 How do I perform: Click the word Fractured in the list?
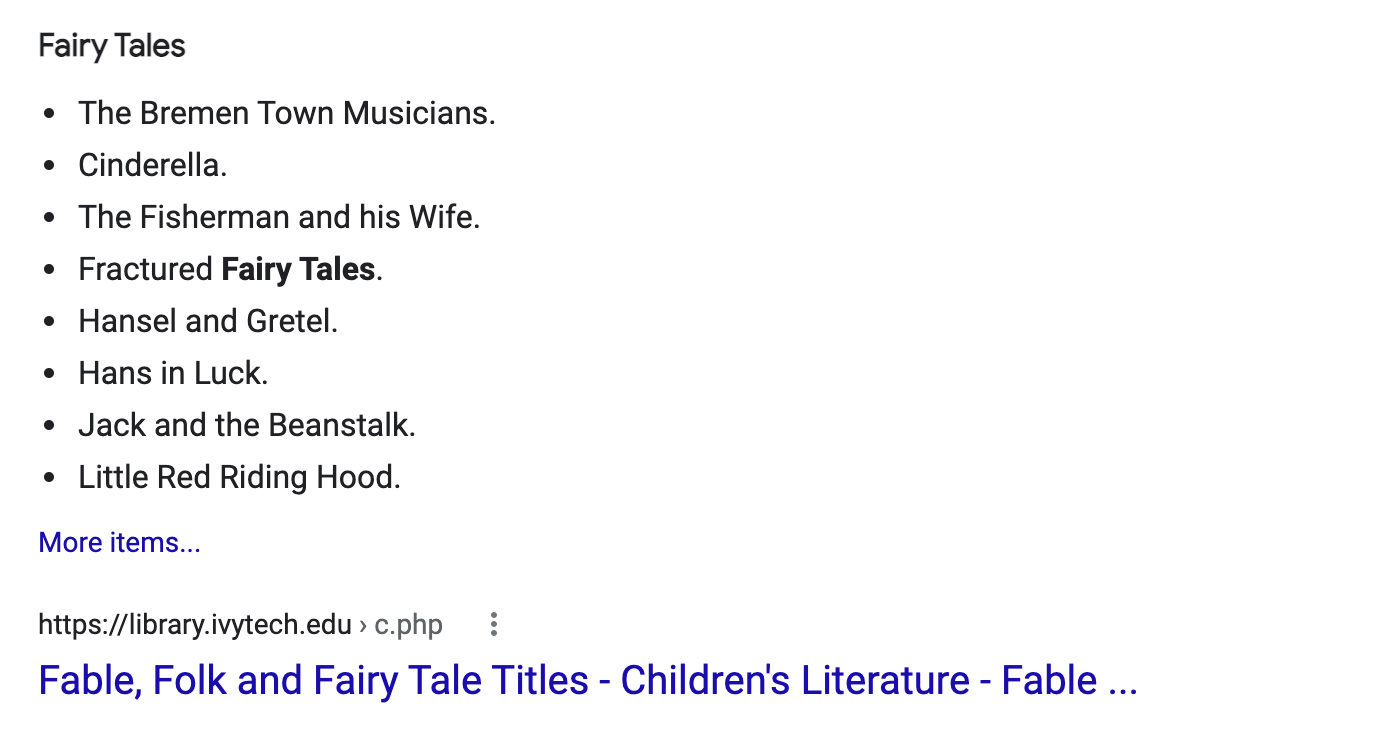146,269
